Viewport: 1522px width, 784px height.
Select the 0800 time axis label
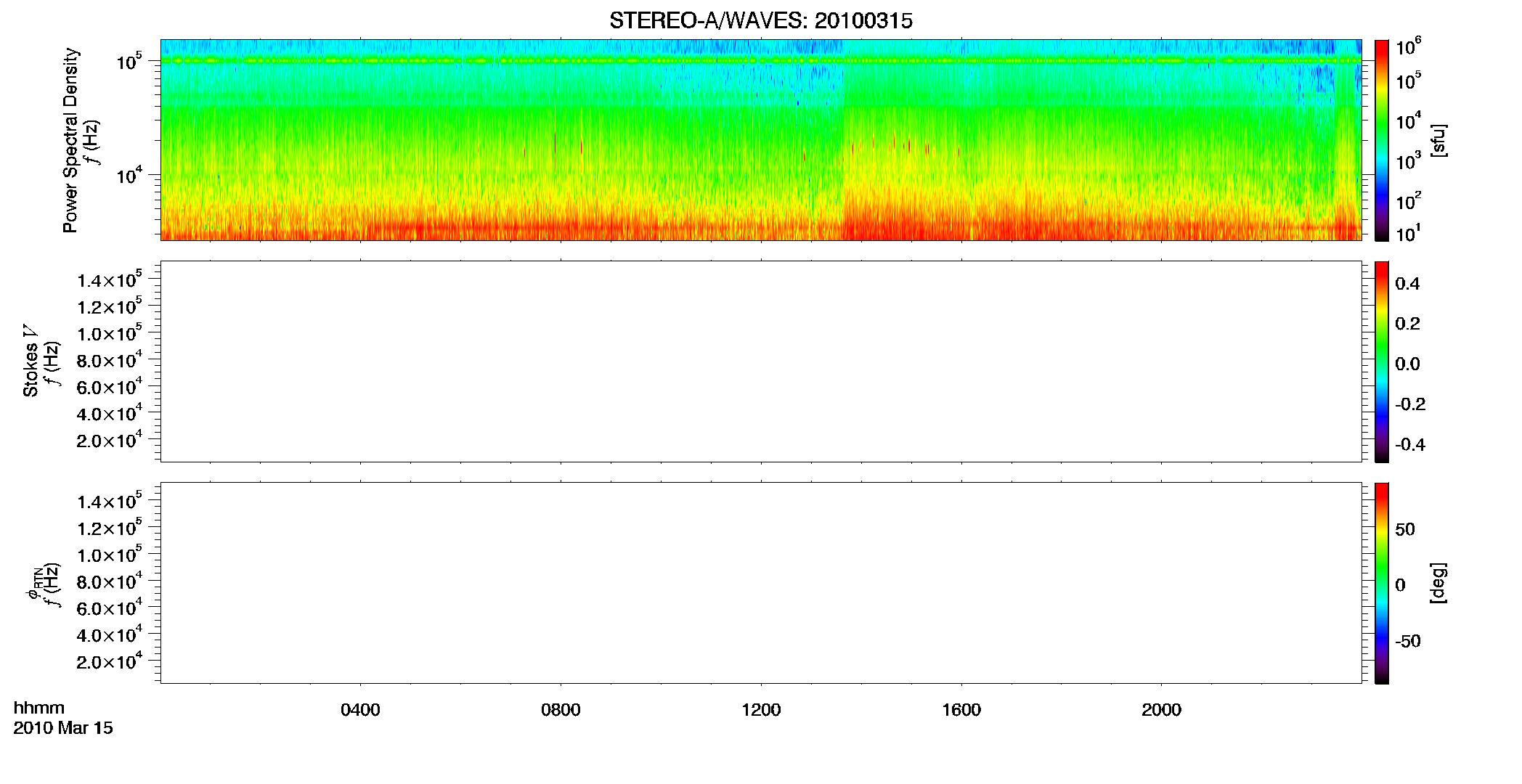tap(561, 710)
